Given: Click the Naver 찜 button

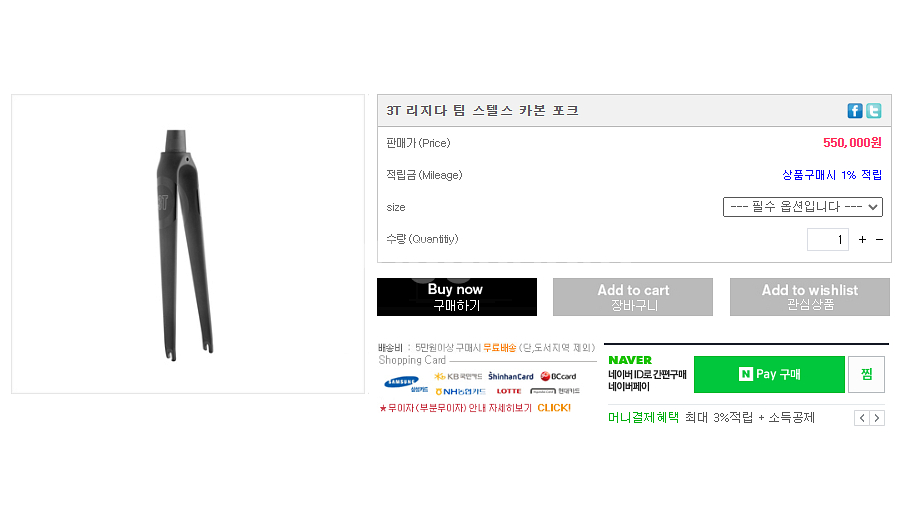Looking at the screenshot, I should tap(866, 374).
